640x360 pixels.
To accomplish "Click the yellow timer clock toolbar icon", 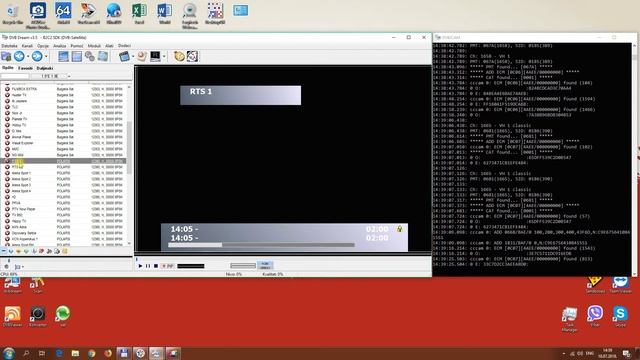I will [x=179, y=56].
